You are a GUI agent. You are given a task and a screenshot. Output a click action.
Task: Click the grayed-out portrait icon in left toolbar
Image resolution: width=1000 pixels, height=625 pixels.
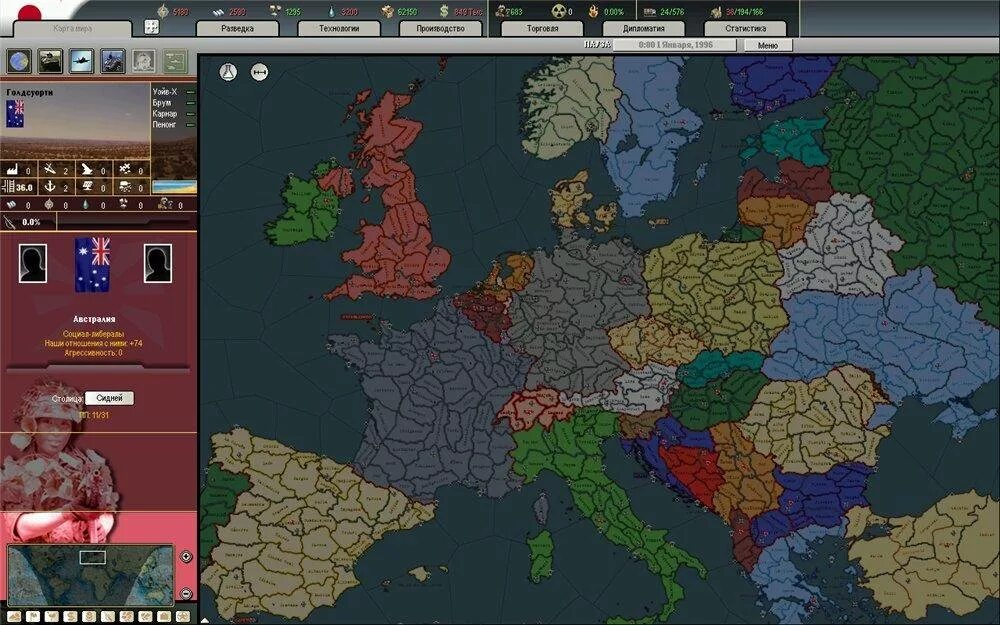tap(144, 61)
